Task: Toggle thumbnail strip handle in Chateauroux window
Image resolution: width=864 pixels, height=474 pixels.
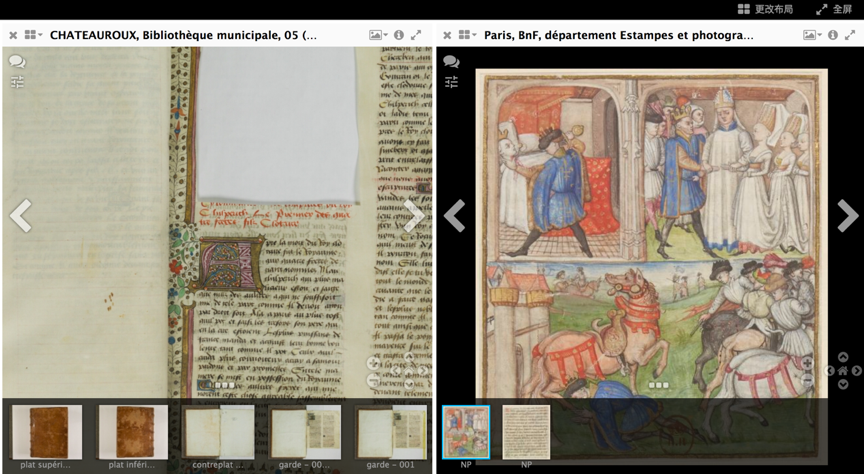Action: pos(224,385)
